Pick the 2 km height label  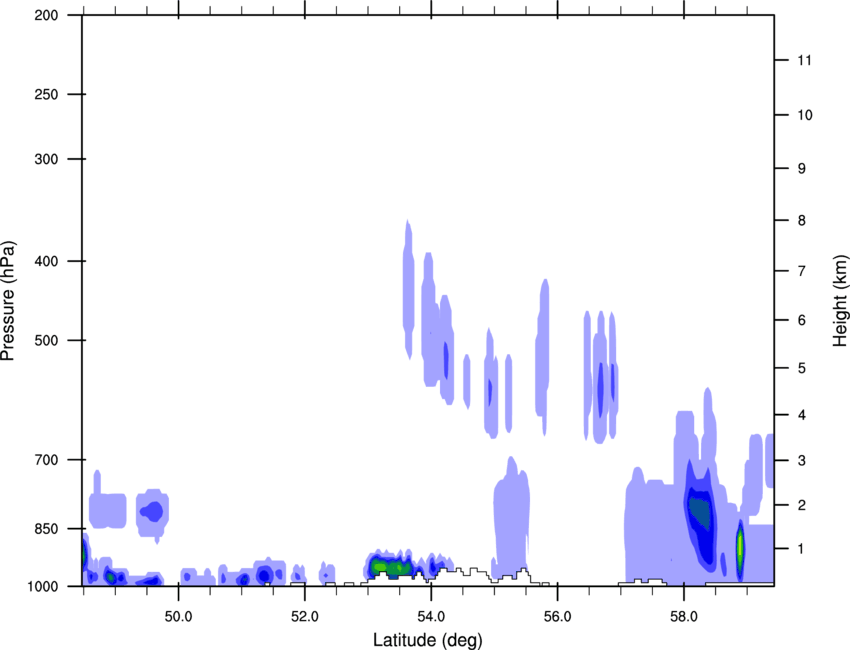click(x=802, y=505)
